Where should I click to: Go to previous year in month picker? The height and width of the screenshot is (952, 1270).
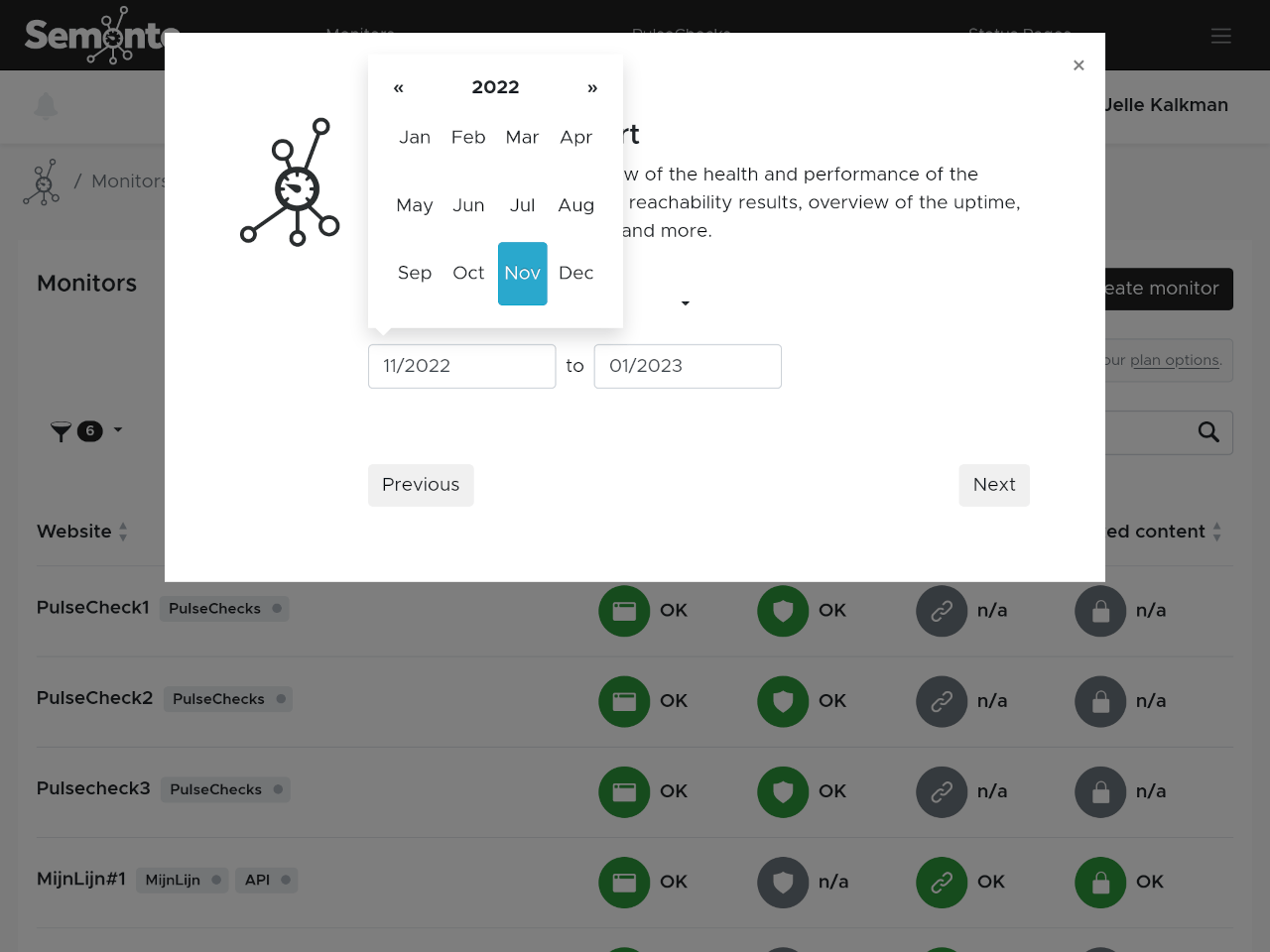click(x=398, y=88)
